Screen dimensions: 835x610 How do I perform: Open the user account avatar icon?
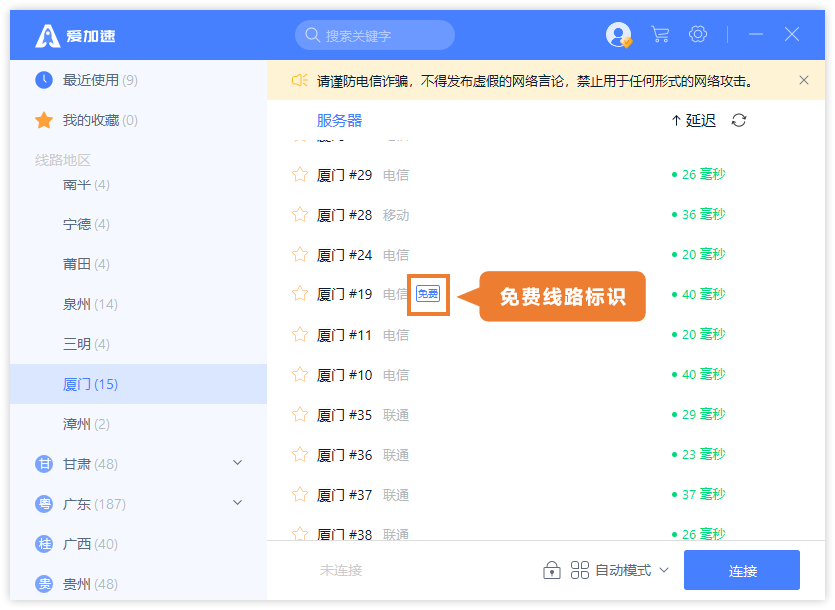[x=618, y=35]
